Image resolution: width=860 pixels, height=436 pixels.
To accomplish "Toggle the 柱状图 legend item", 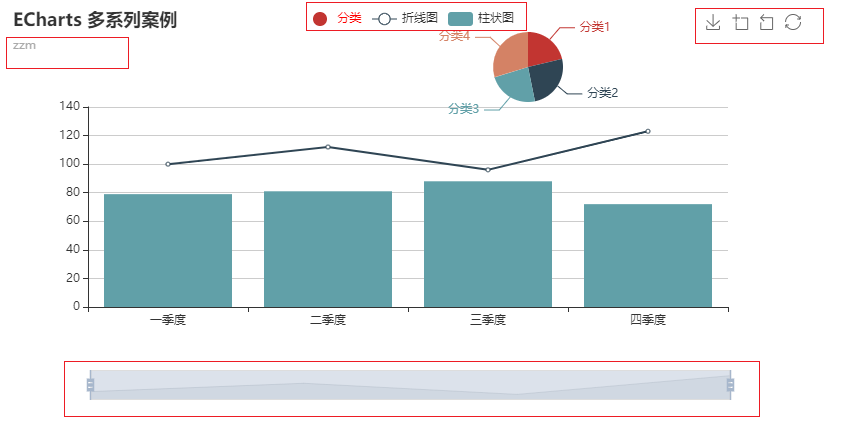I will coord(481,18).
